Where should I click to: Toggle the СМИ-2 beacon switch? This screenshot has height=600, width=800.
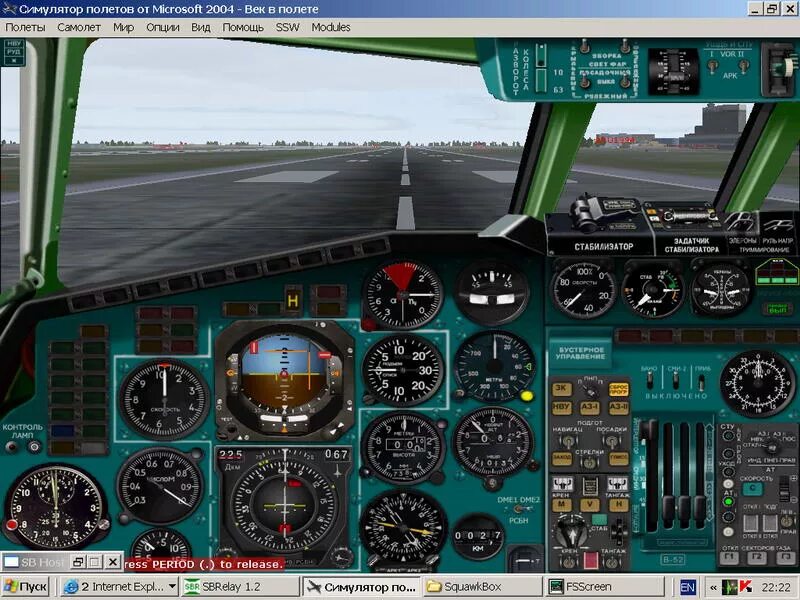click(x=676, y=380)
